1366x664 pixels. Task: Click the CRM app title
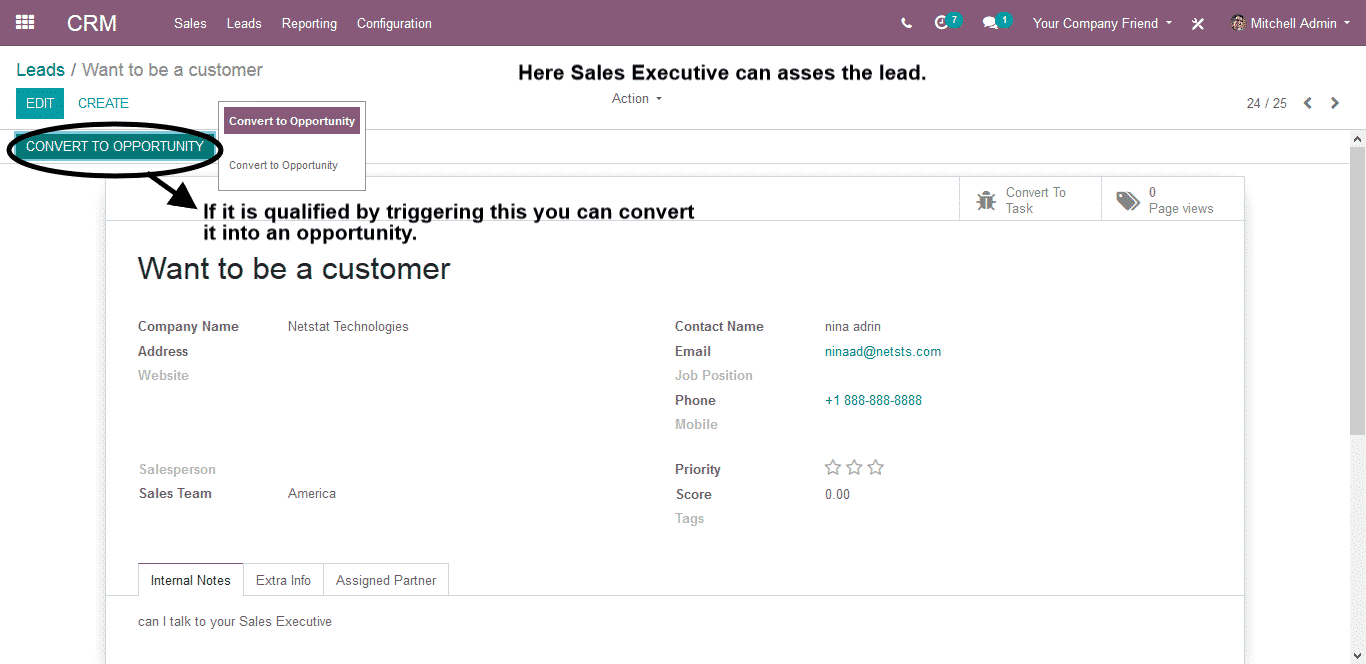(92, 23)
